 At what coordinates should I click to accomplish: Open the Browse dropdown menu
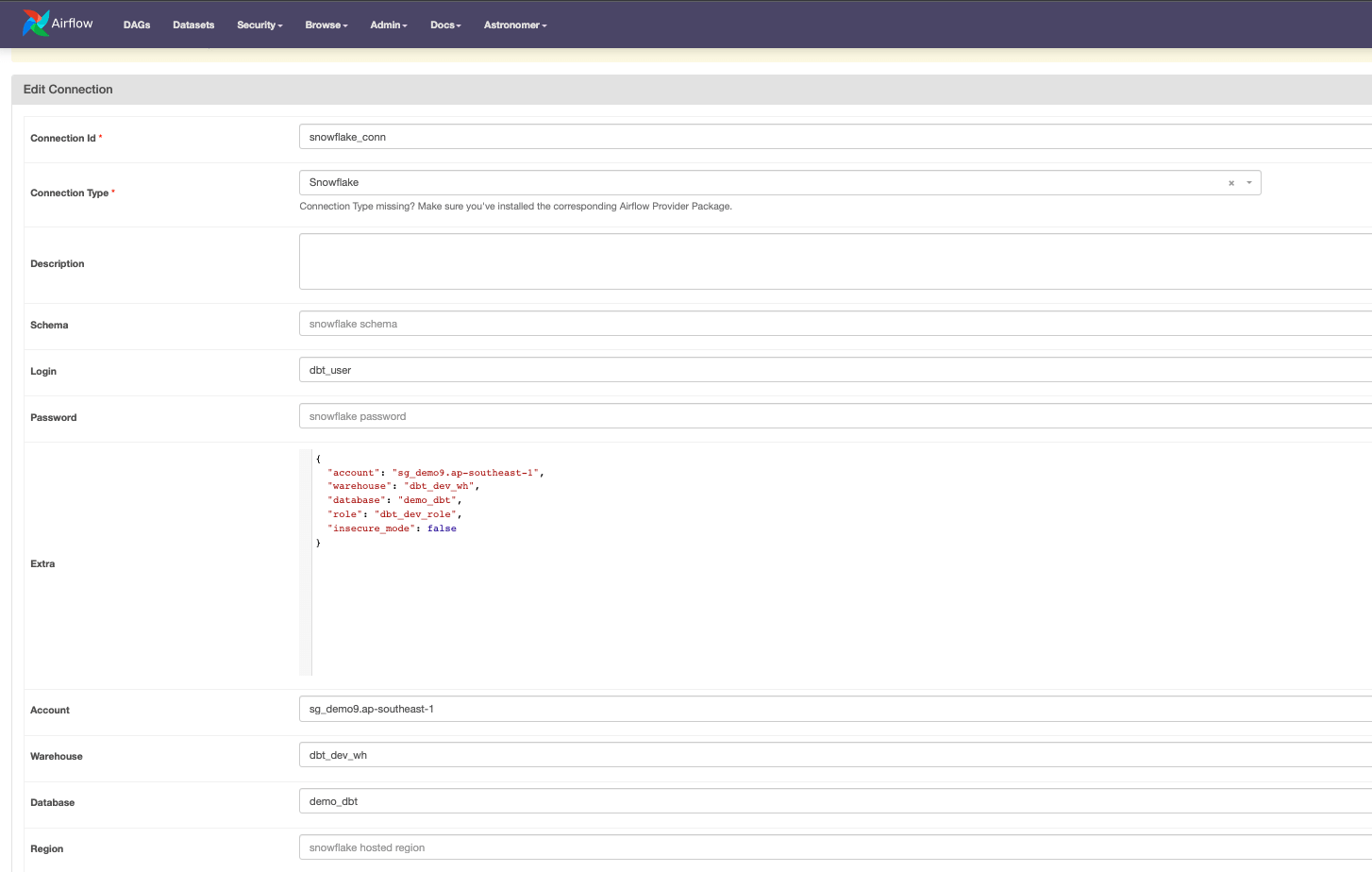pos(326,25)
